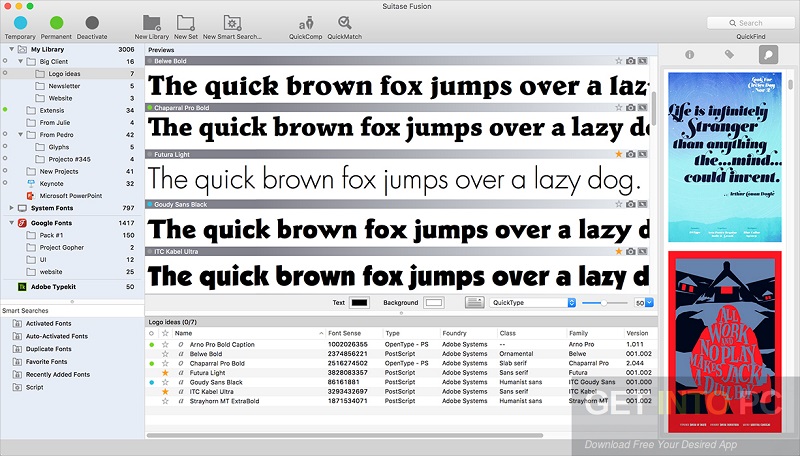Adjust the preview size slider

[x=604, y=303]
